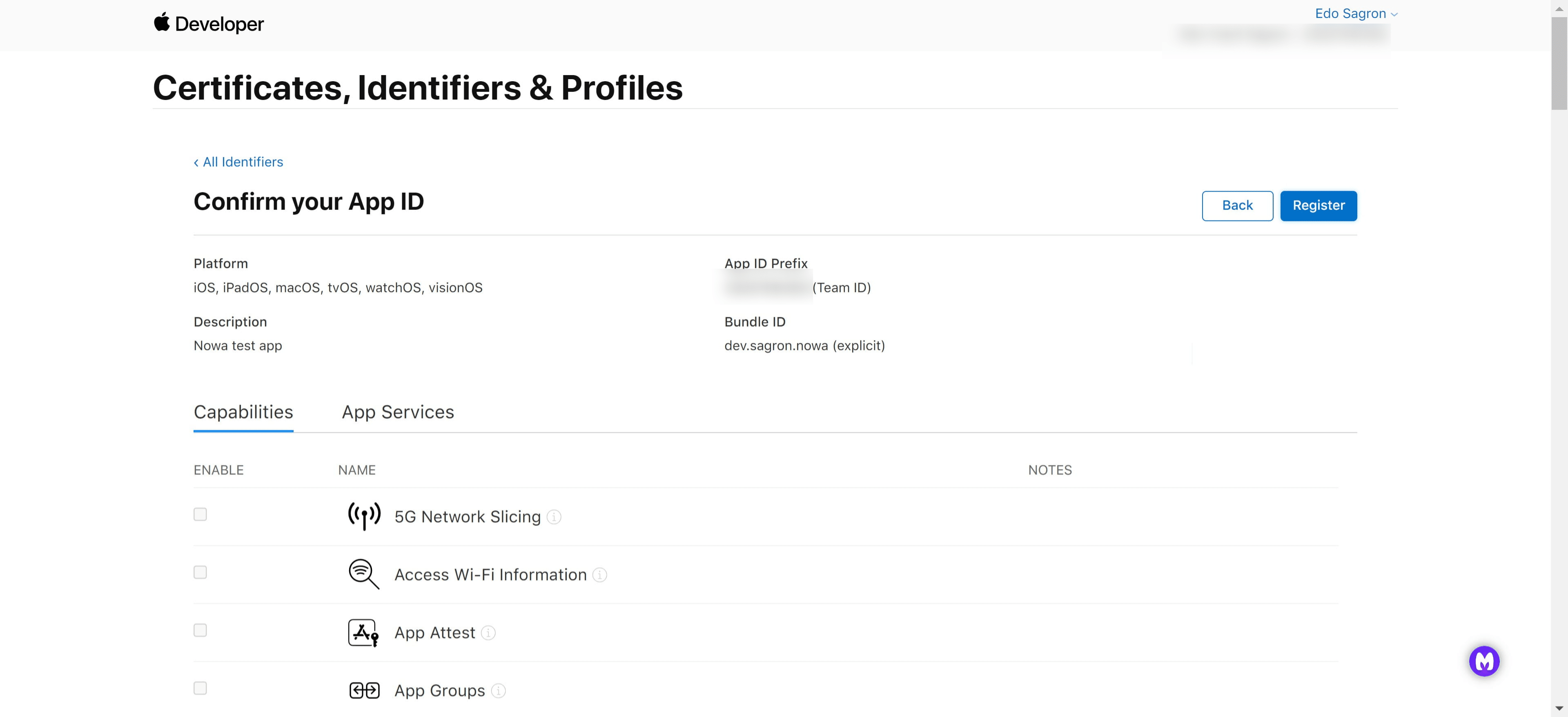Switch to the App Services tab
The image size is (1568, 717).
[x=397, y=412]
